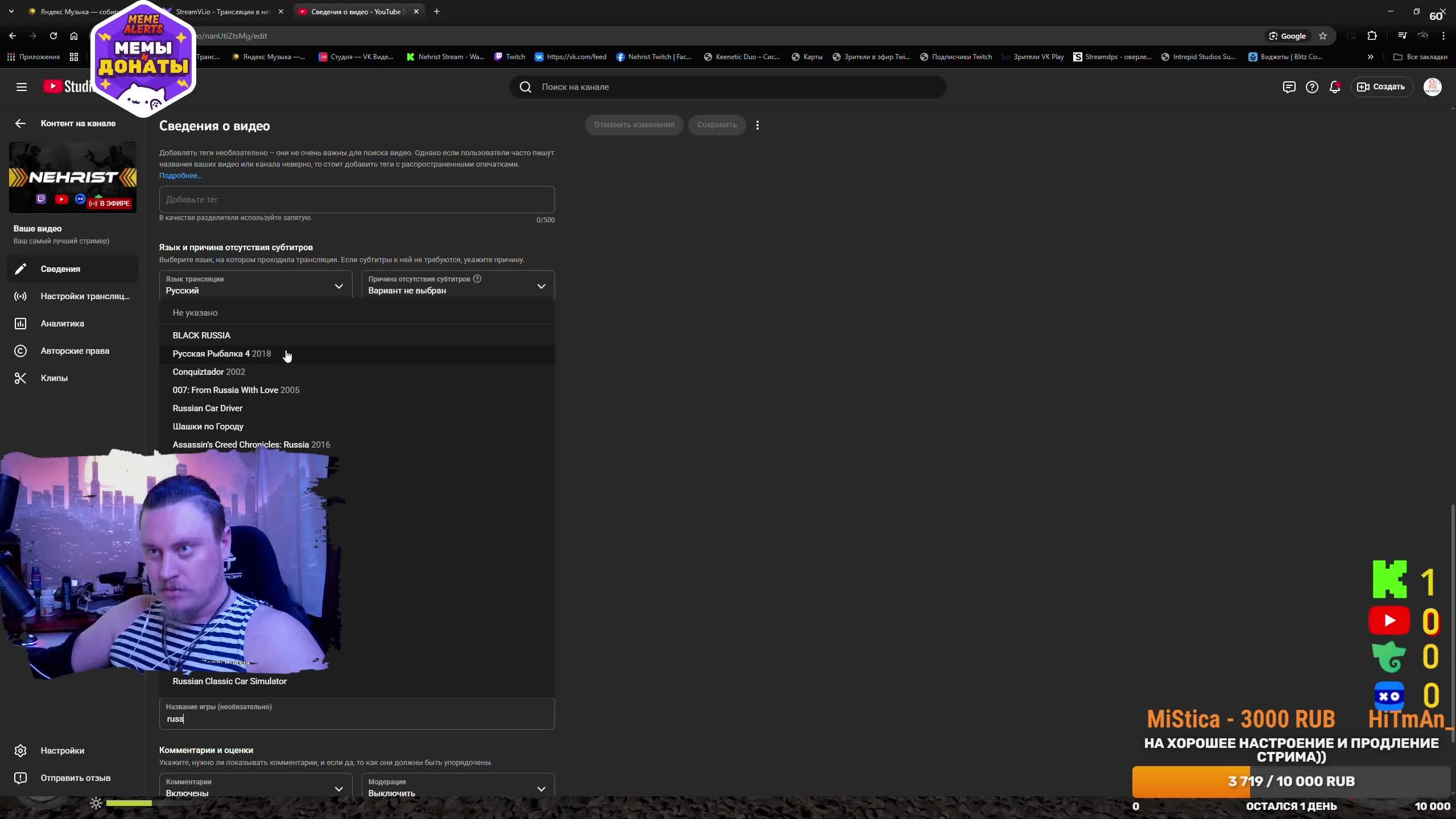Open the comments feedback icon in header
Screen dimensions: 1456x819
pyautogui.click(x=1289, y=87)
